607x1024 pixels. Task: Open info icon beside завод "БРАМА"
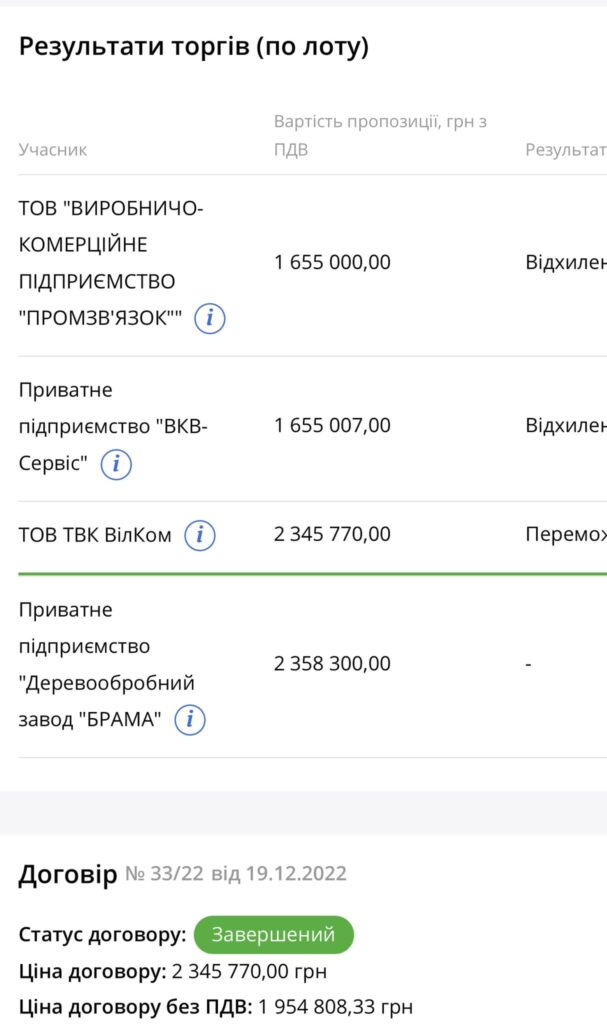[190, 720]
